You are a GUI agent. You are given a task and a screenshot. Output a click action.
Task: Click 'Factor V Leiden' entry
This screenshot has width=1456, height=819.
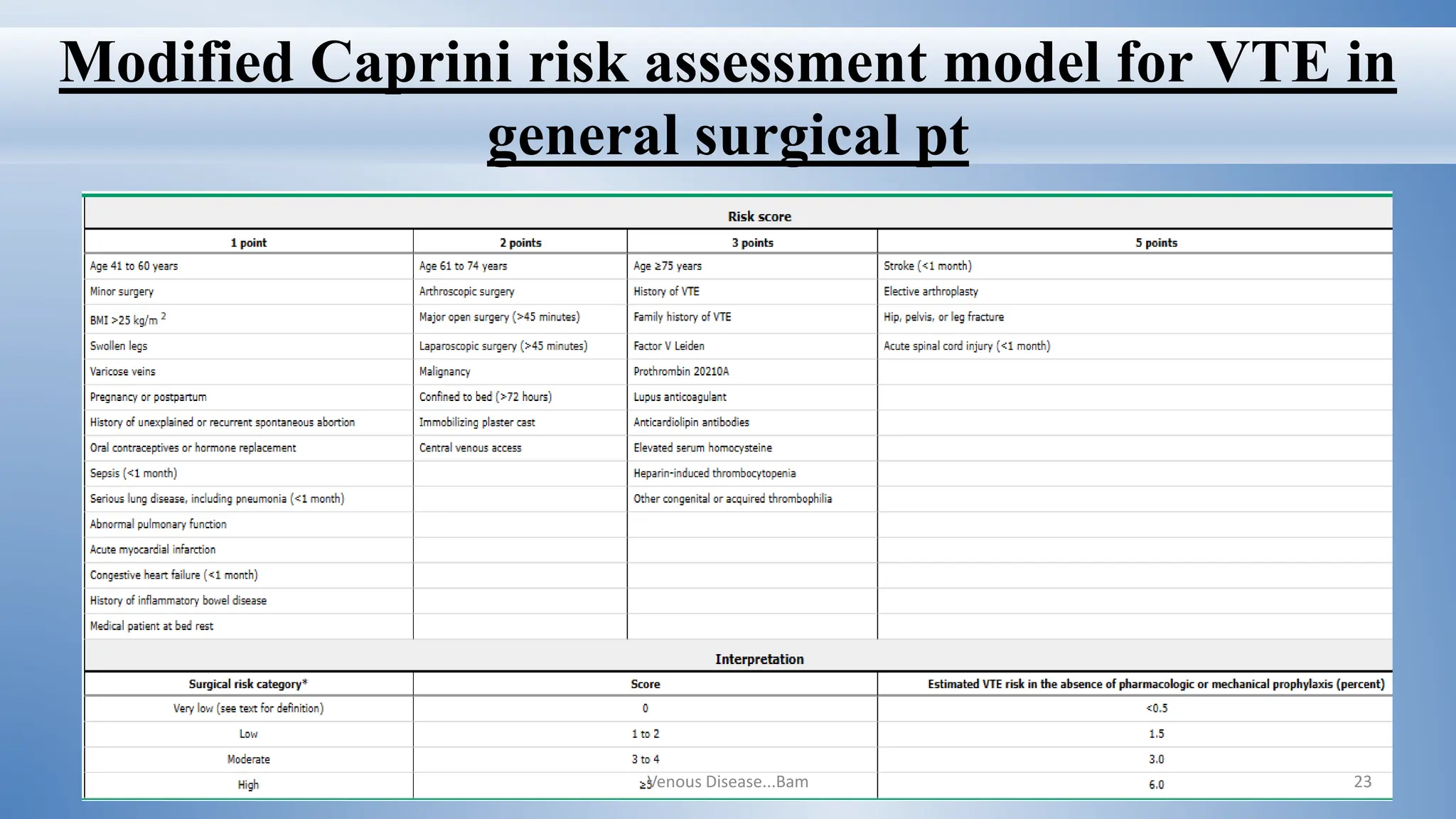pyautogui.click(x=669, y=346)
